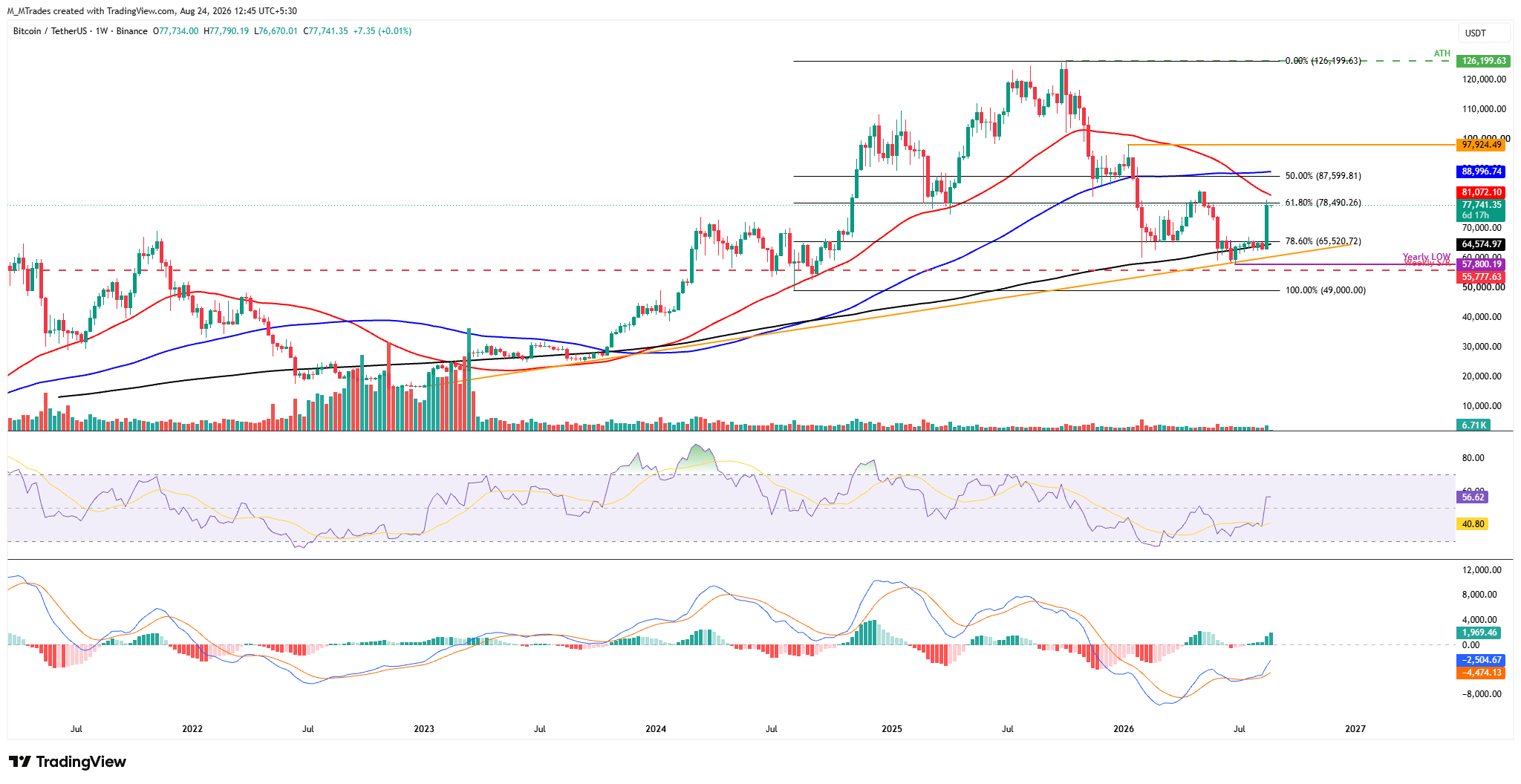Click 2025 on the time axis
Viewport: 1521px width, 784px height.
pyautogui.click(x=892, y=729)
